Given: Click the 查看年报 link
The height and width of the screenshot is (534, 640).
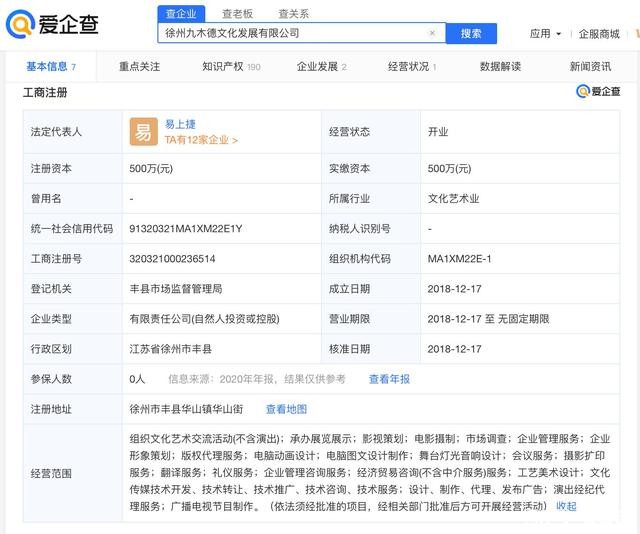Looking at the screenshot, I should (x=389, y=379).
